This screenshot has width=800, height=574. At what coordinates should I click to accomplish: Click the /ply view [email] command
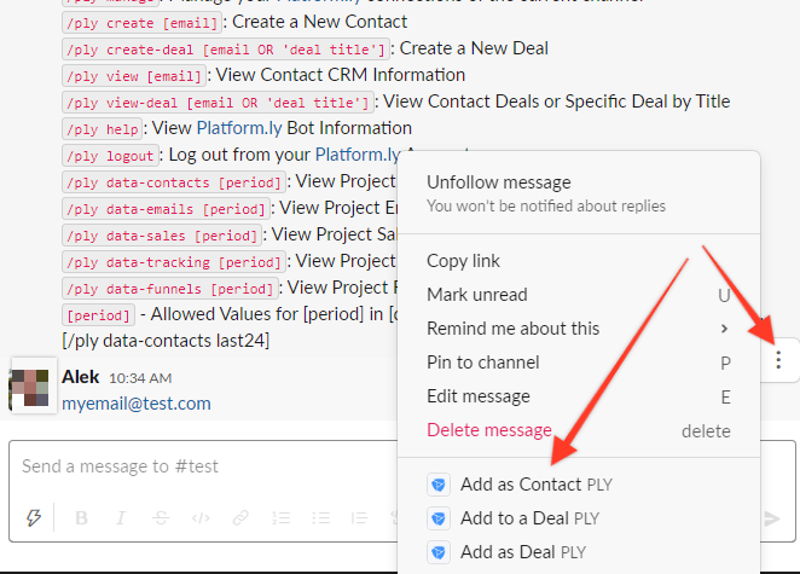tap(134, 76)
